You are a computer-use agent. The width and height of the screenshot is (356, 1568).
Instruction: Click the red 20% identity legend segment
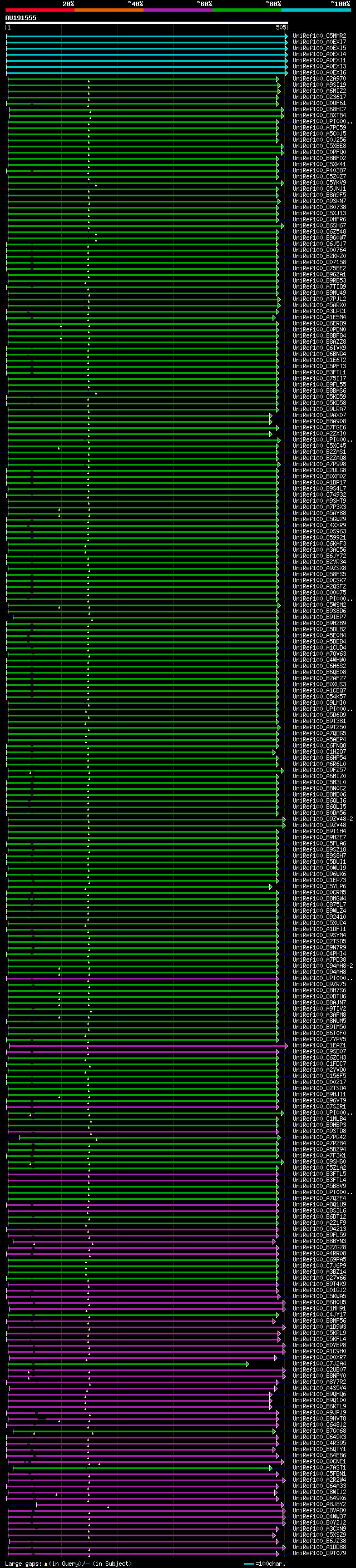pos(40,10)
